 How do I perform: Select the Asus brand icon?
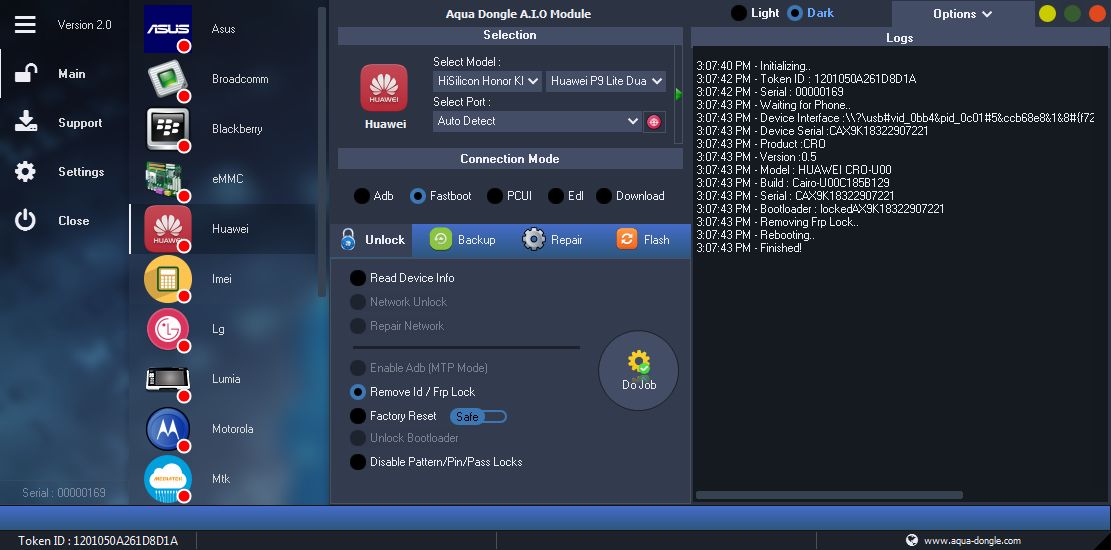168,29
